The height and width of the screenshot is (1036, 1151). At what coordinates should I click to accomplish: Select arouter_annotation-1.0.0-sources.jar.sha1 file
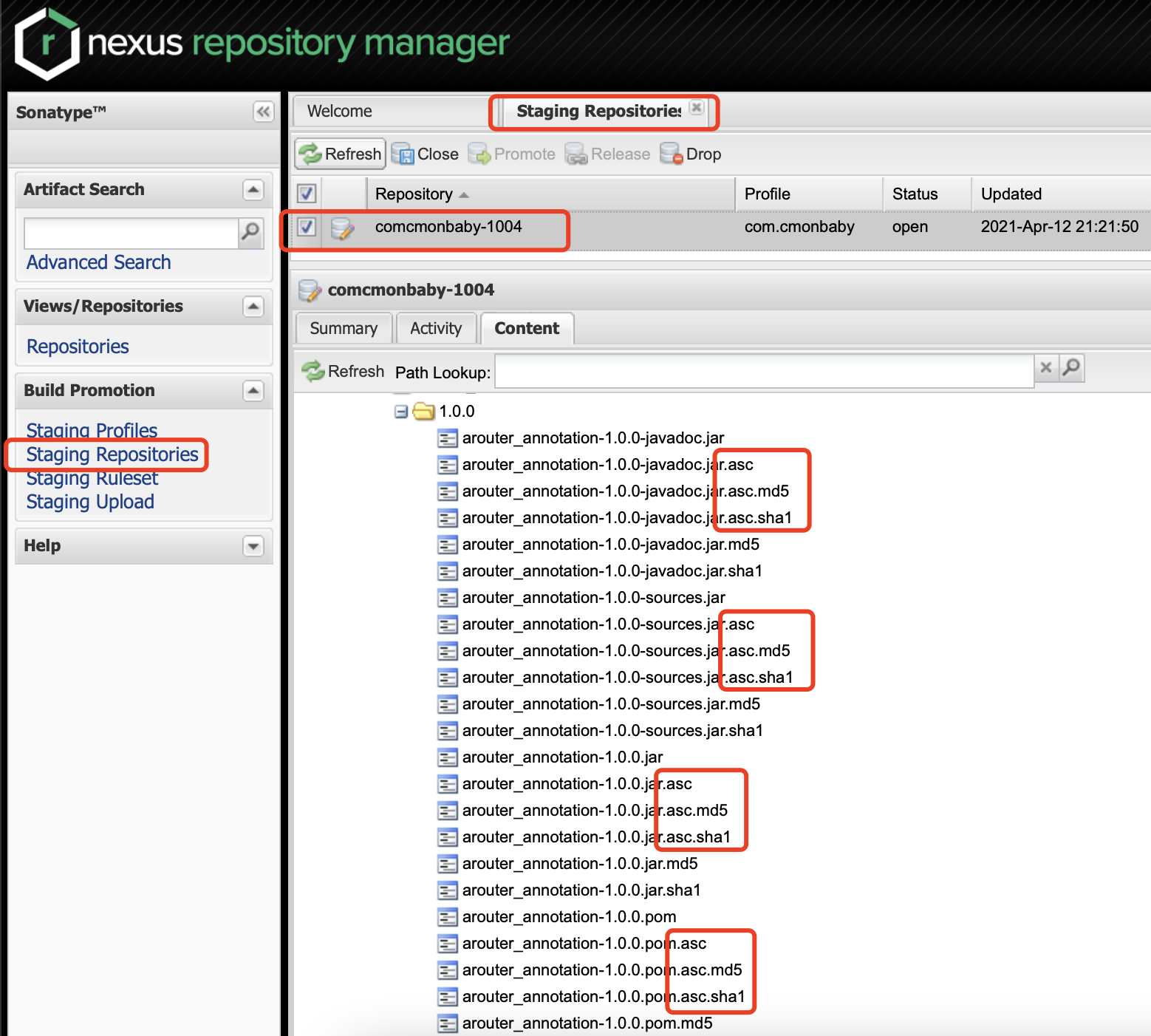pyautogui.click(x=612, y=731)
